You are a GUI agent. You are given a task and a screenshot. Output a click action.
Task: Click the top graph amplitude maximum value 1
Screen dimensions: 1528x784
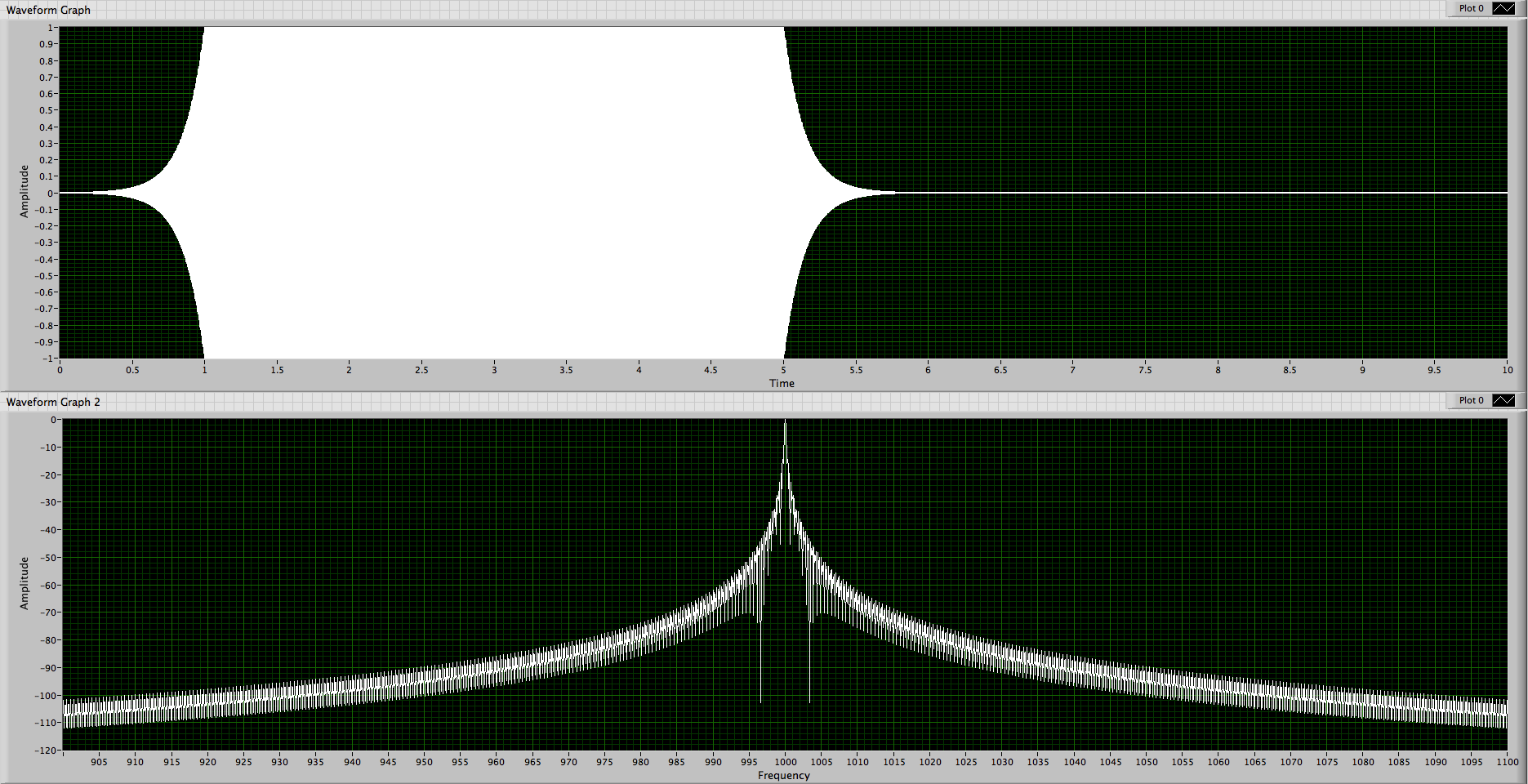pos(50,28)
